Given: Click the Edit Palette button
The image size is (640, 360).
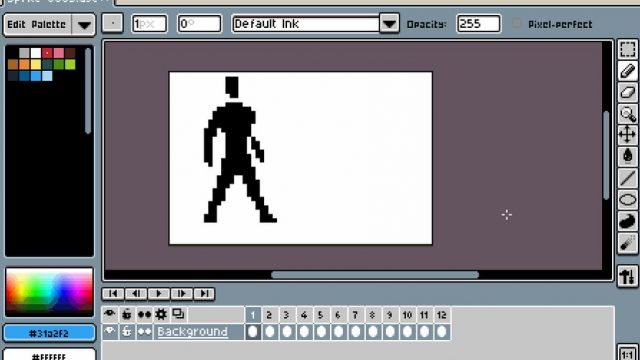Looking at the screenshot, I should click(37, 24).
